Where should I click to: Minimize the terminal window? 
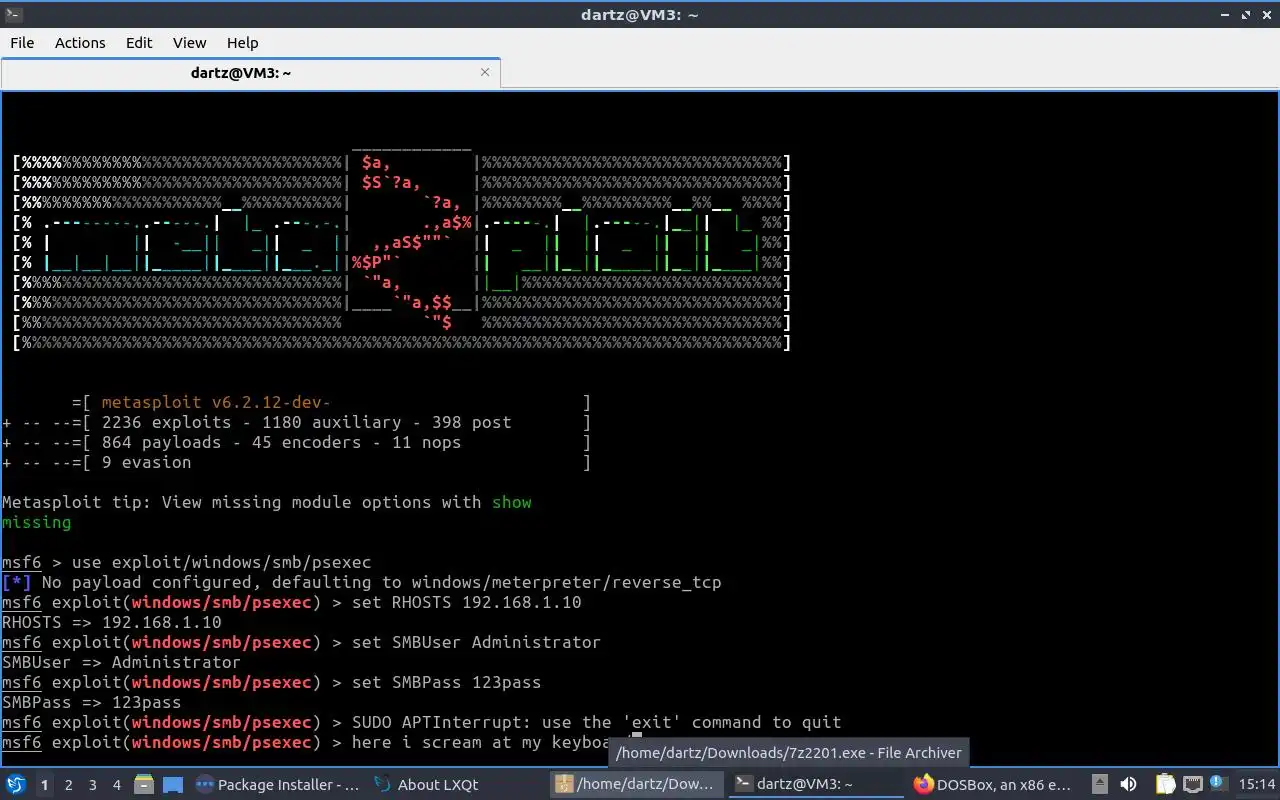click(x=1226, y=14)
